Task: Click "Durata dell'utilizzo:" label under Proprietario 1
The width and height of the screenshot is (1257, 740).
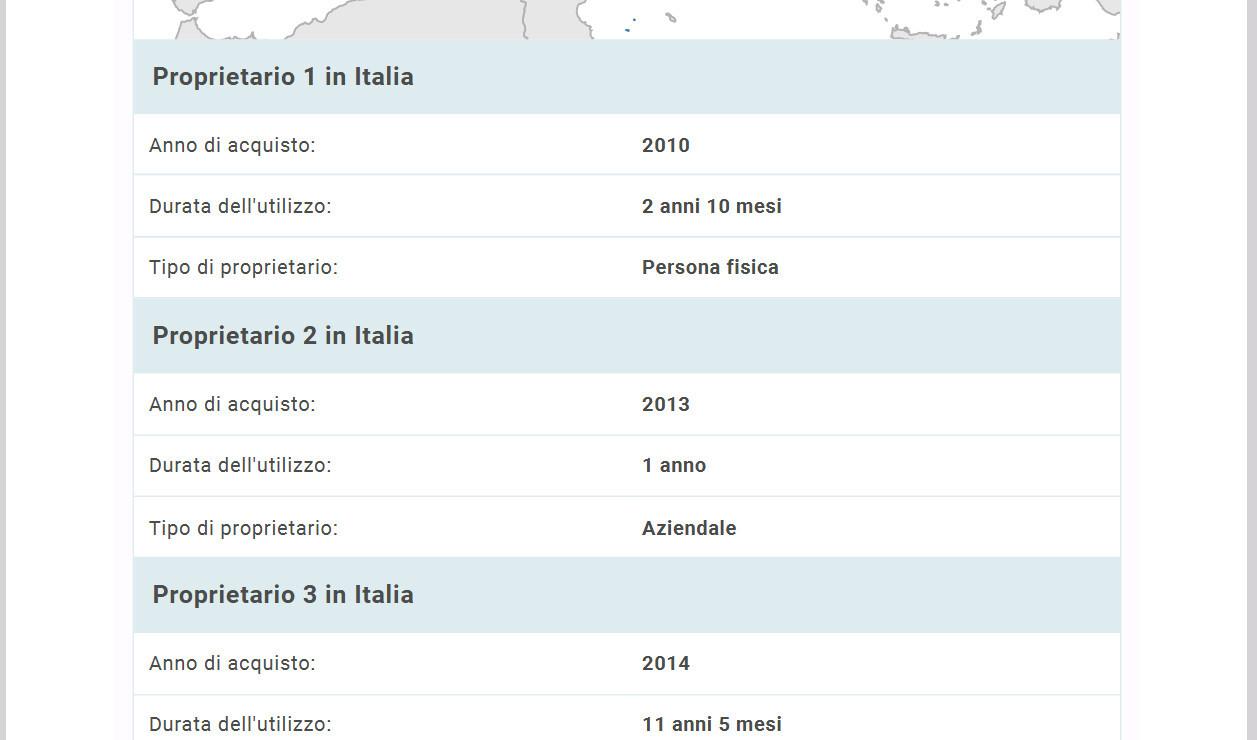Action: pos(240,207)
